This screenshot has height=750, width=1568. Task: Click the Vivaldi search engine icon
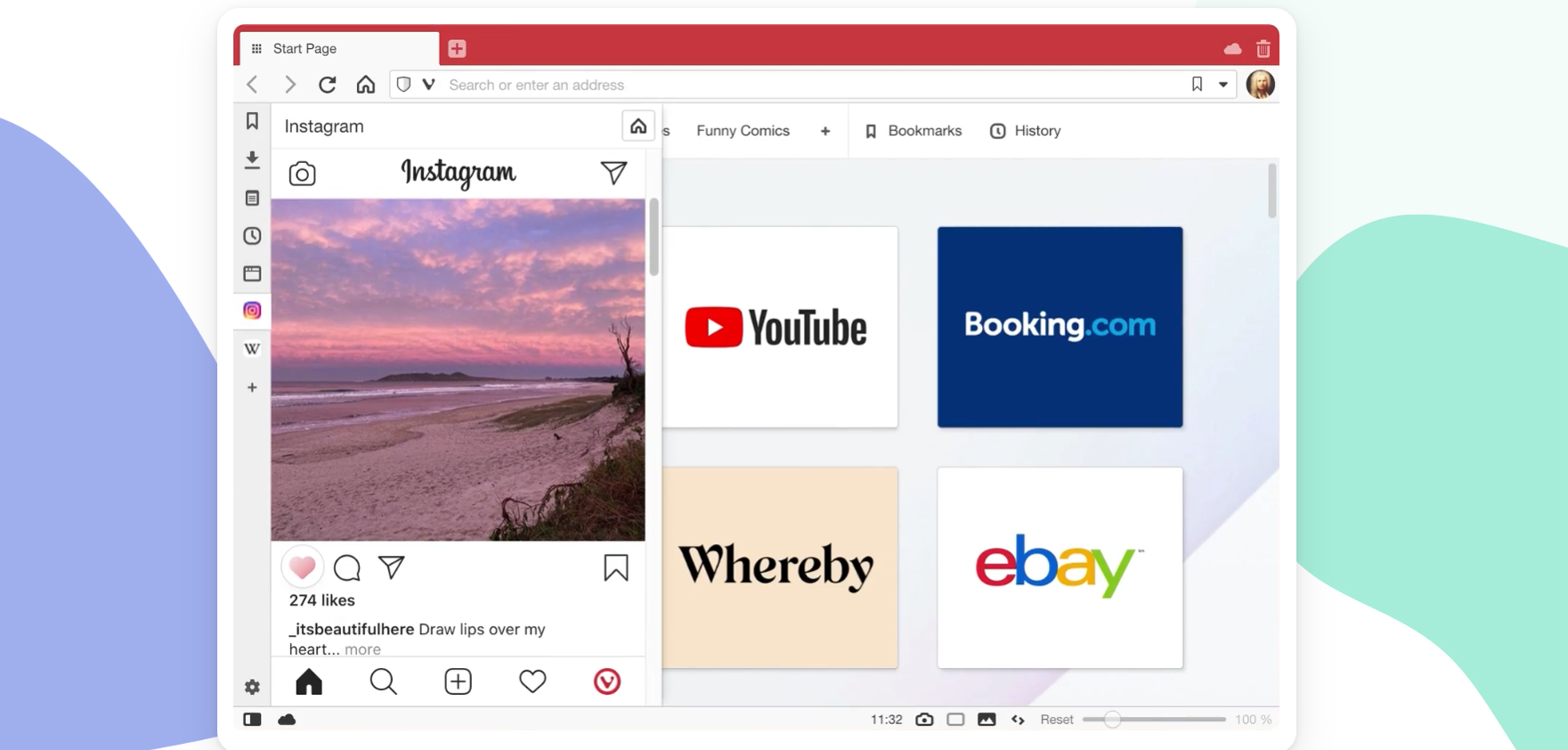pyautogui.click(x=429, y=85)
